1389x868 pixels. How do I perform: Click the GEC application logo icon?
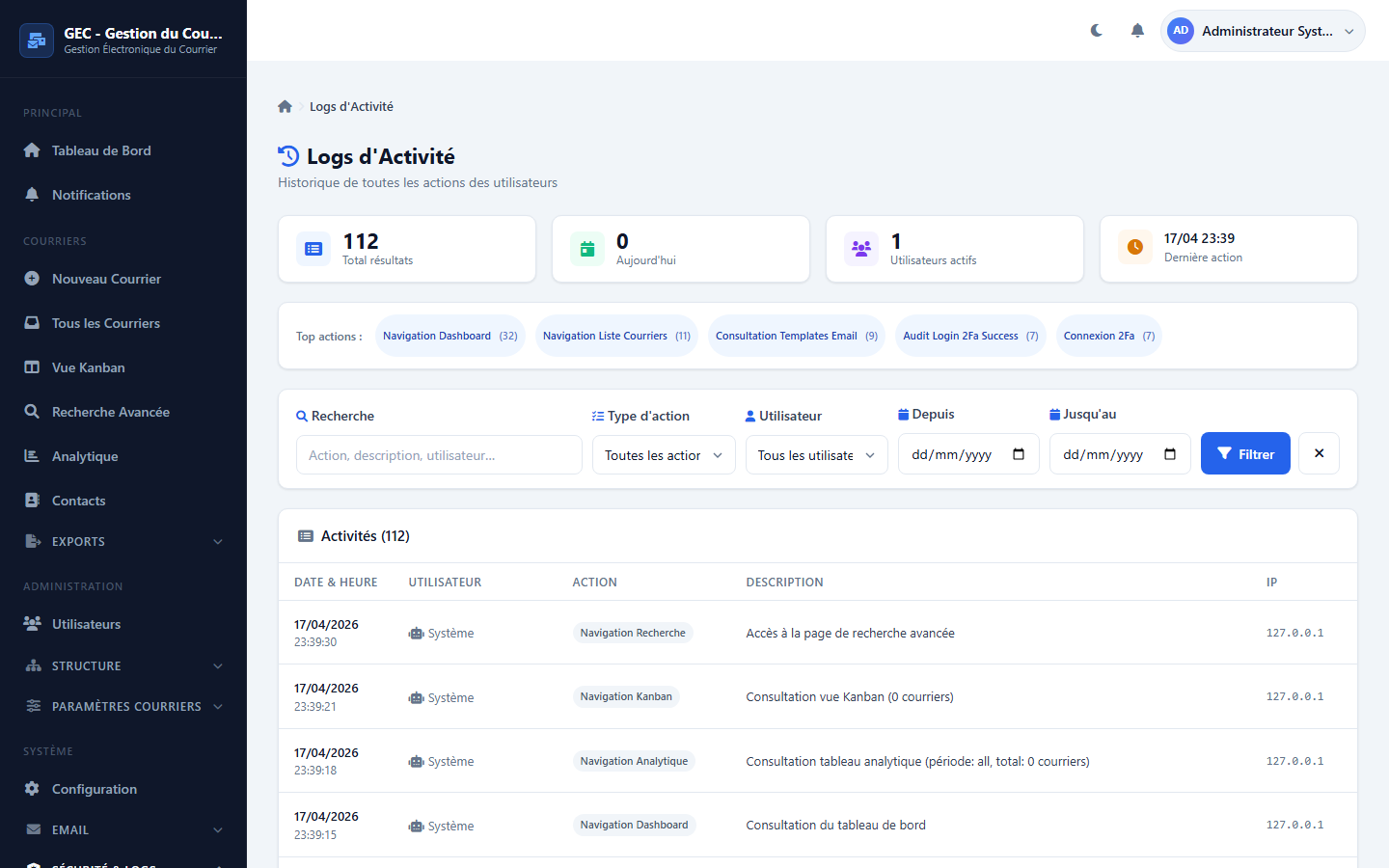point(37,41)
